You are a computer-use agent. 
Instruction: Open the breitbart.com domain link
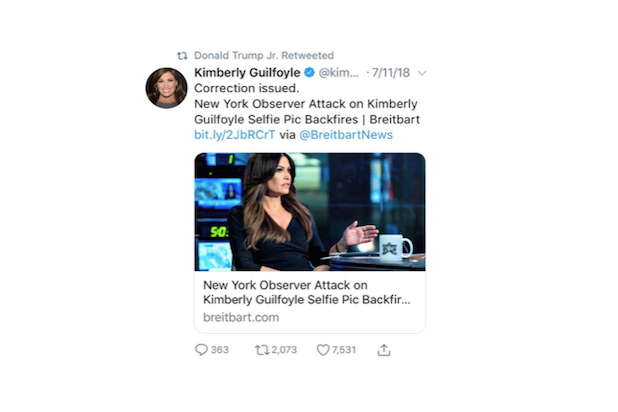point(241,317)
